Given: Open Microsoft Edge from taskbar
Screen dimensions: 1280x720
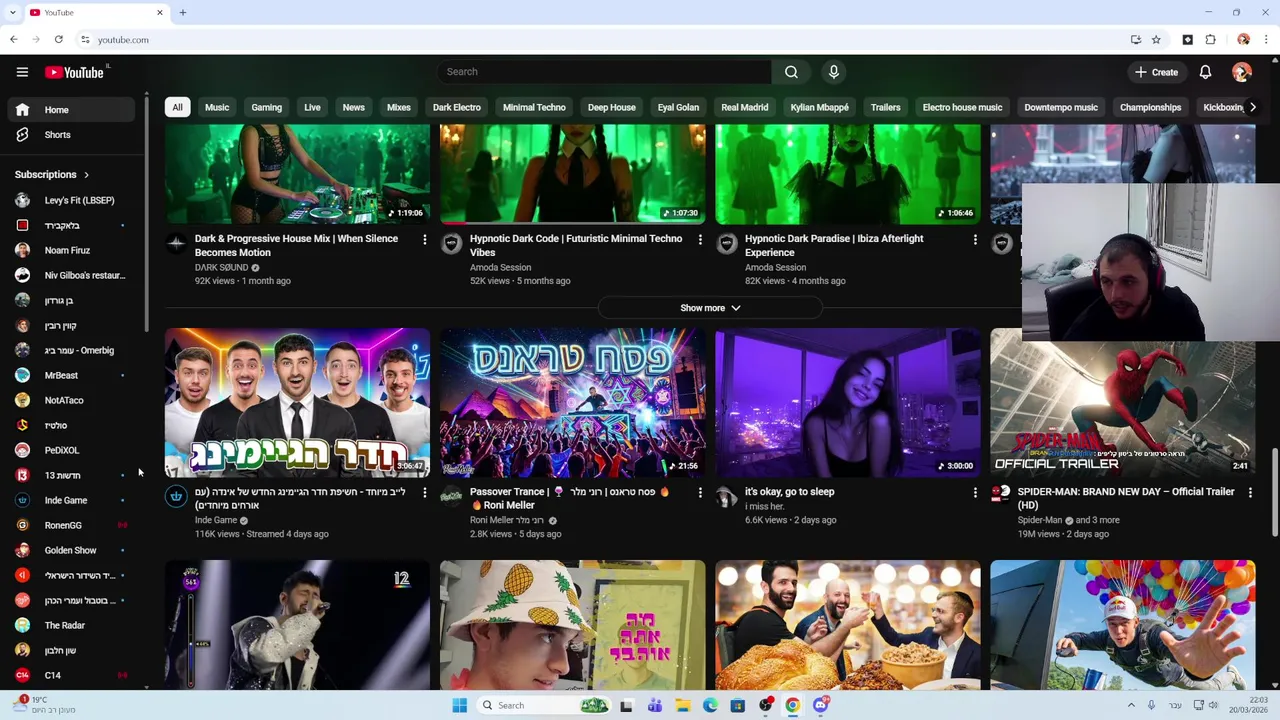Looking at the screenshot, I should pos(710,705).
